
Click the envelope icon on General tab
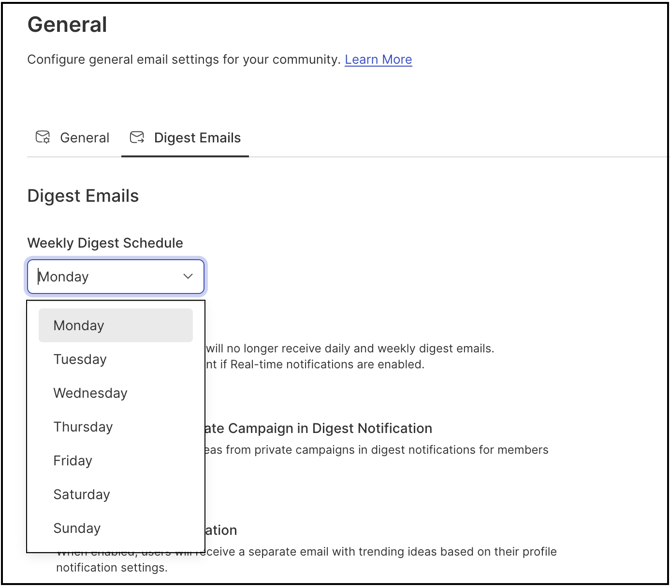[x=43, y=138]
